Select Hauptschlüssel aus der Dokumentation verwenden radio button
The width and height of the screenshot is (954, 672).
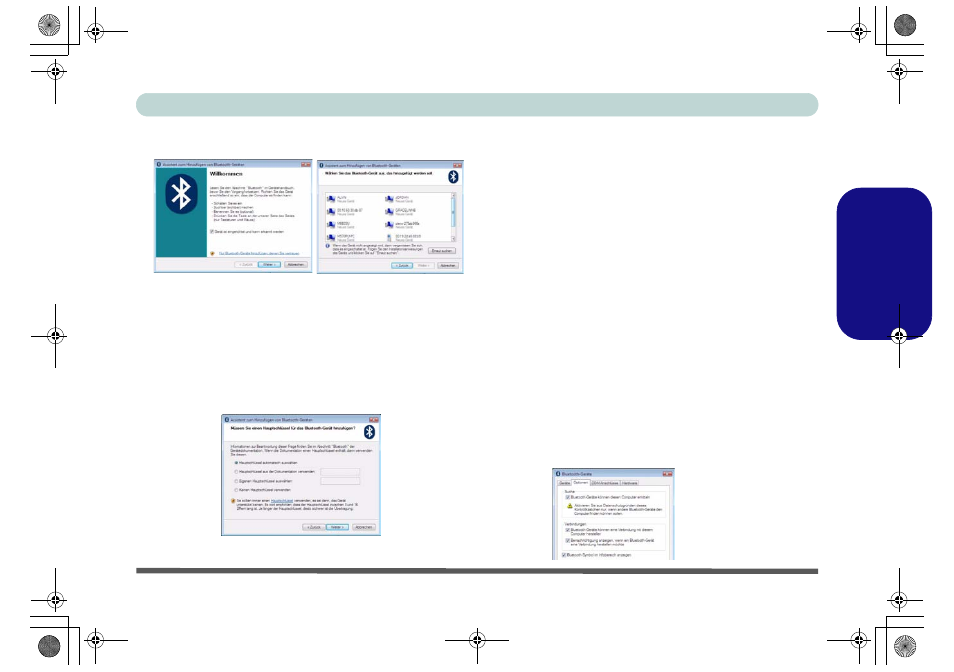[x=236, y=472]
